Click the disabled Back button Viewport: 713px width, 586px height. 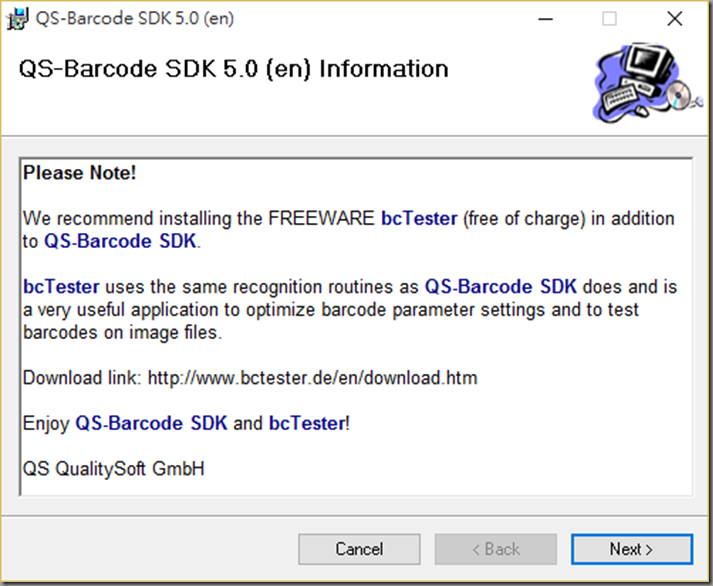(x=496, y=549)
